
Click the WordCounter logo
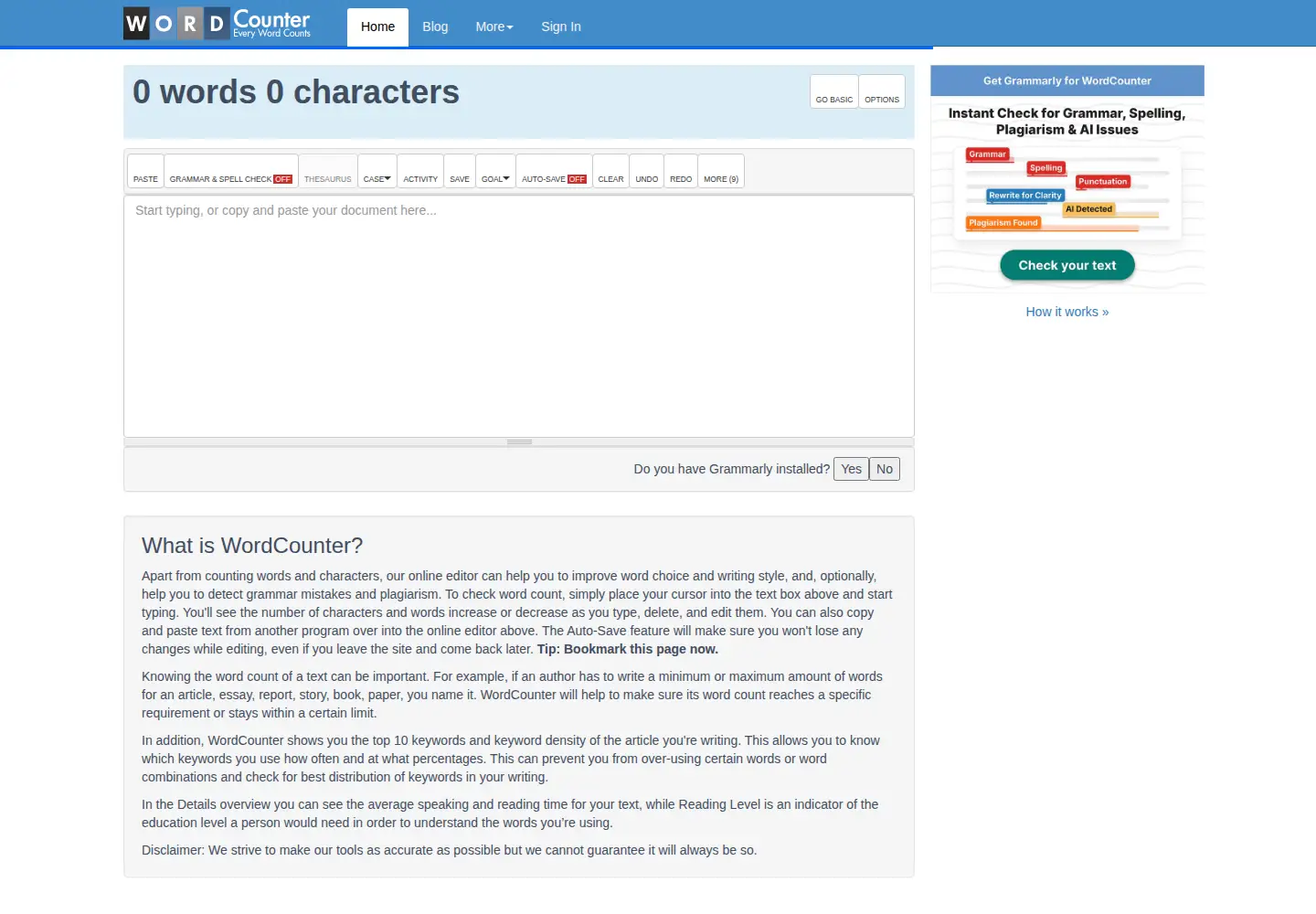(x=218, y=23)
